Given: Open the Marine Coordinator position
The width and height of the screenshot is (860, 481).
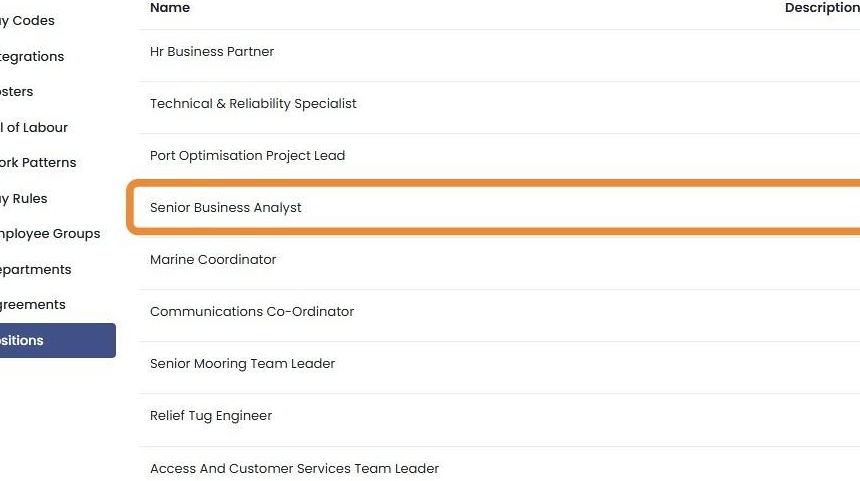Looking at the screenshot, I should (213, 260).
